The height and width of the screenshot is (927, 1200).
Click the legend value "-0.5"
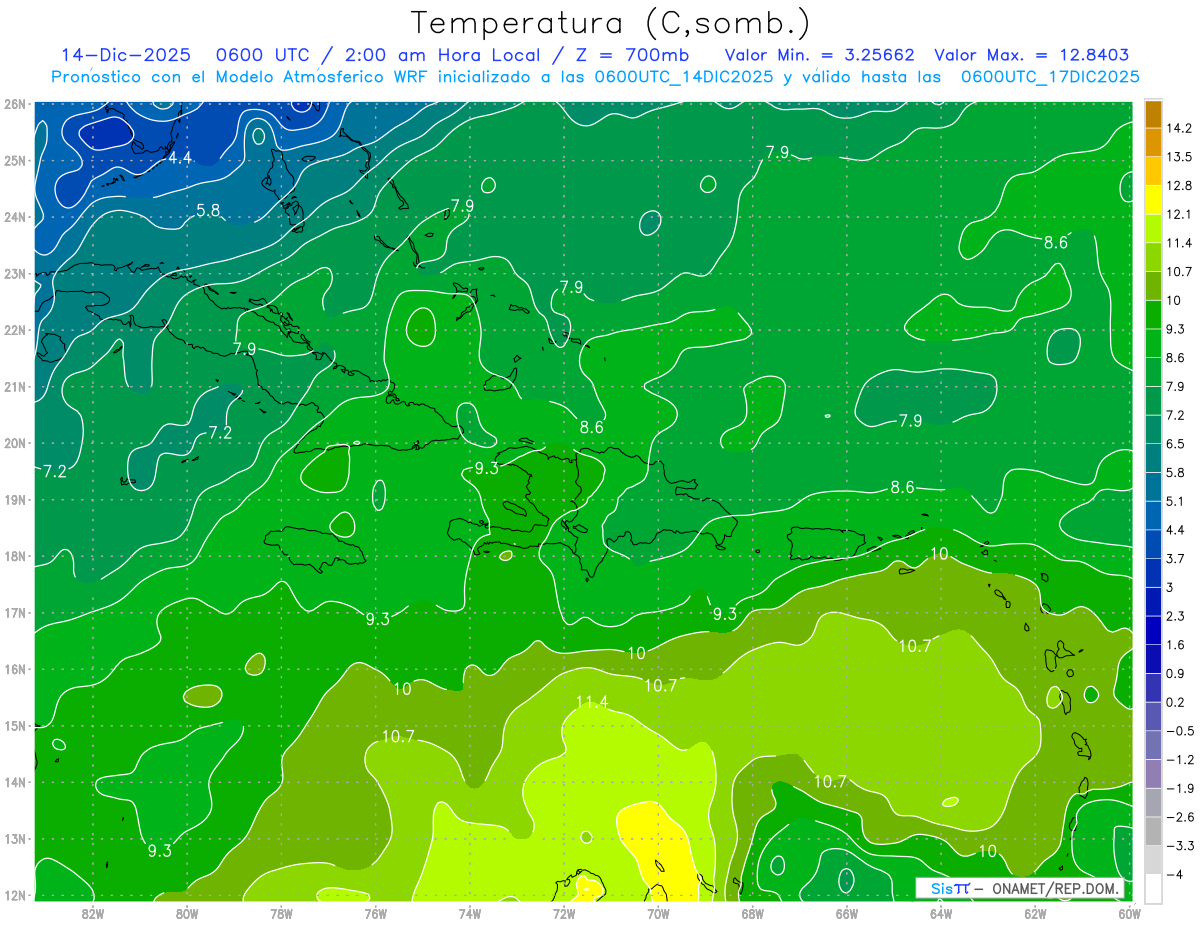(1179, 731)
